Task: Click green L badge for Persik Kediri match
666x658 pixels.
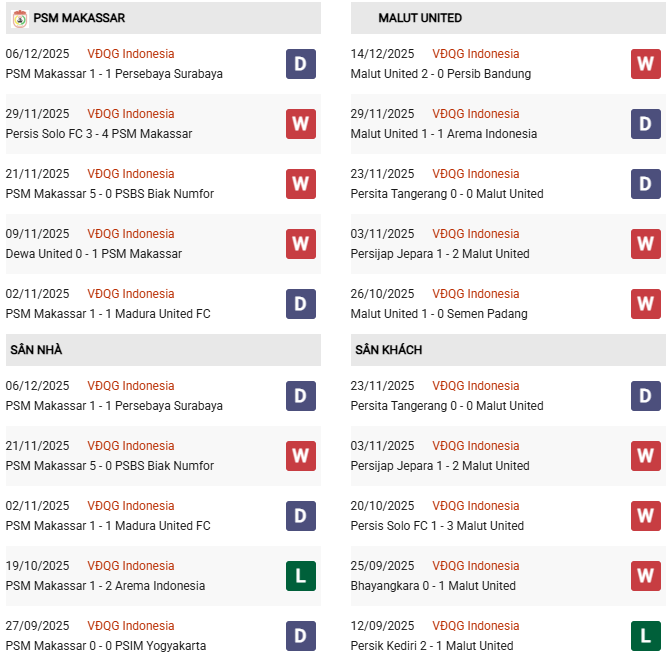Action: 646,636
